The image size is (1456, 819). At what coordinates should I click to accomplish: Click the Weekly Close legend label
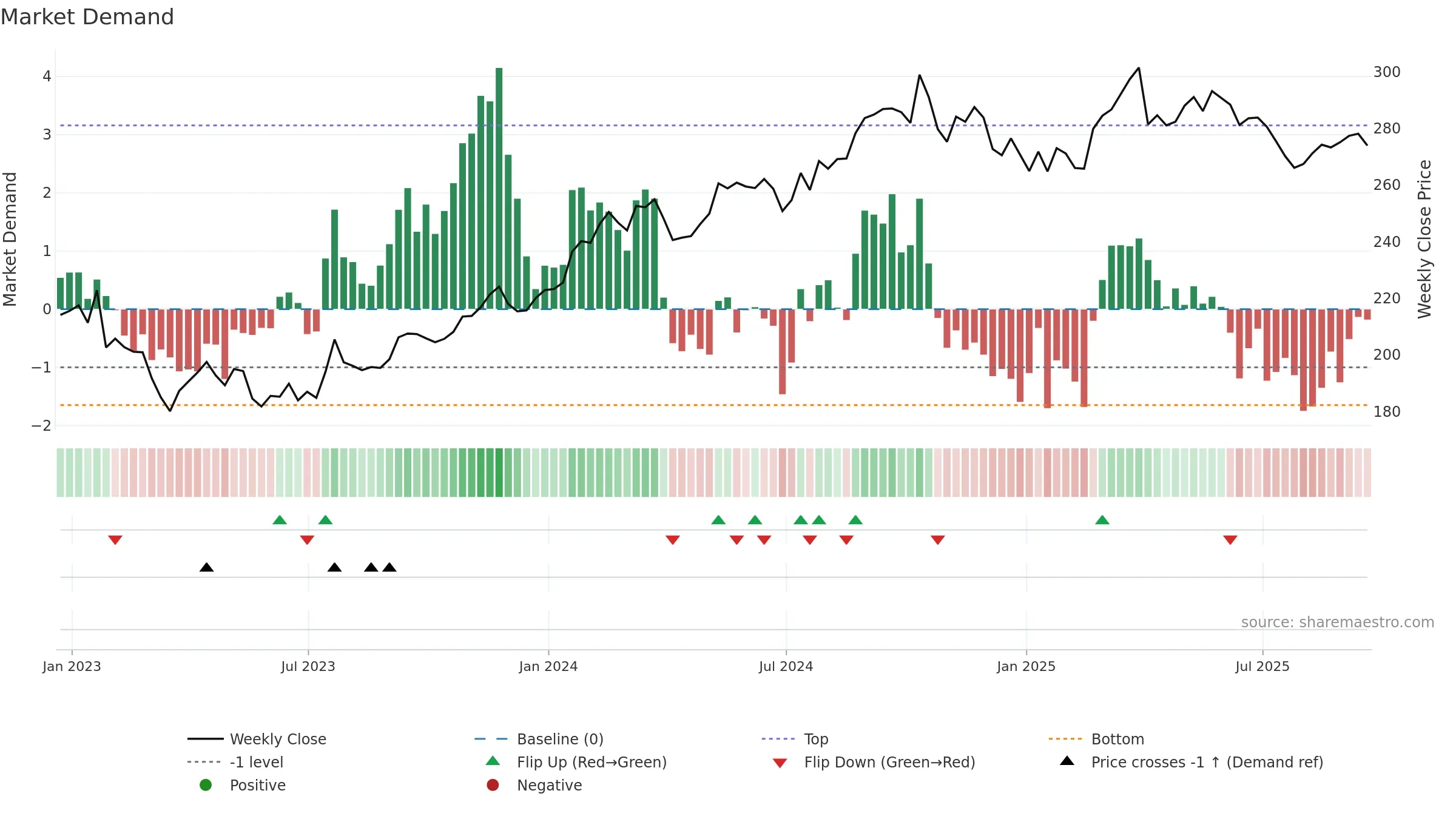click(278, 739)
